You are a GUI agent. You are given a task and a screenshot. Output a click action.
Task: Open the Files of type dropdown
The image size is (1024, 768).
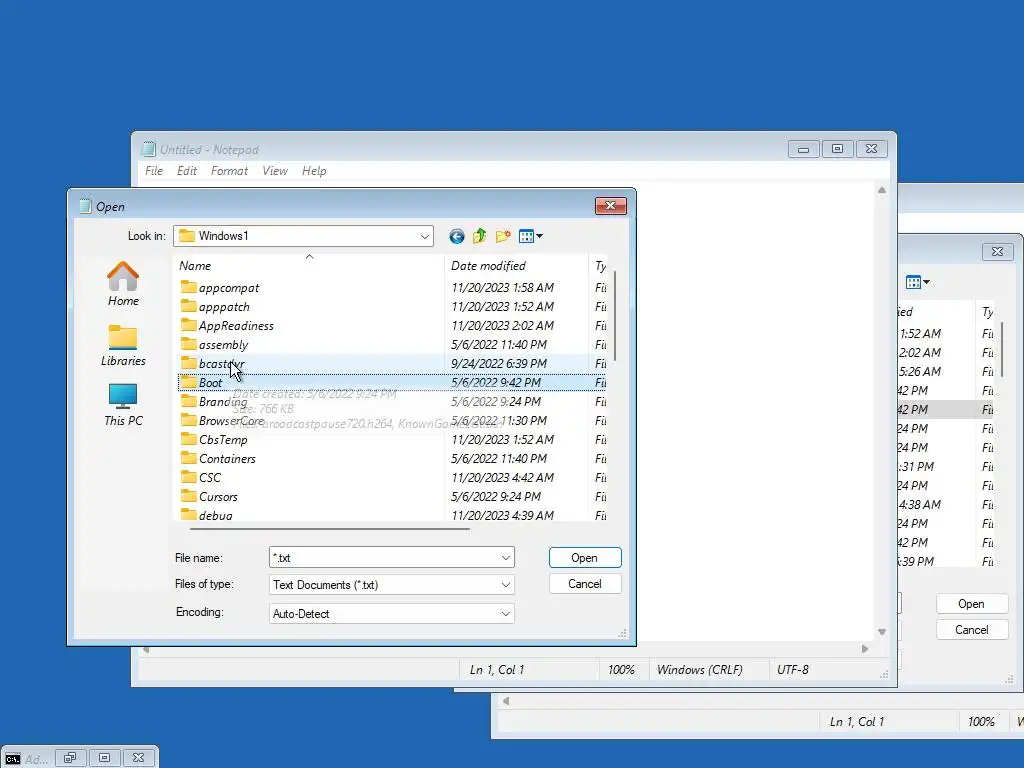click(505, 584)
